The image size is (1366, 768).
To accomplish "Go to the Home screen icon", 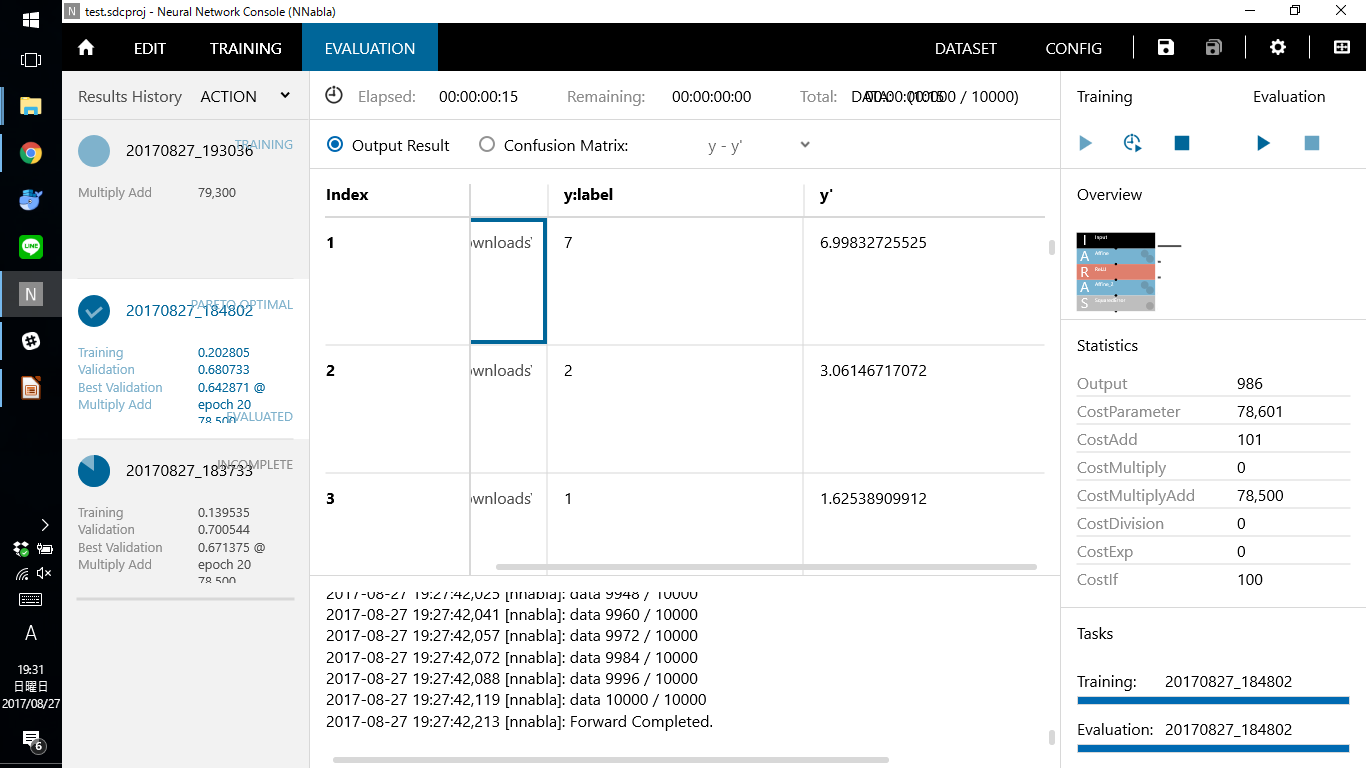I will (x=86, y=48).
